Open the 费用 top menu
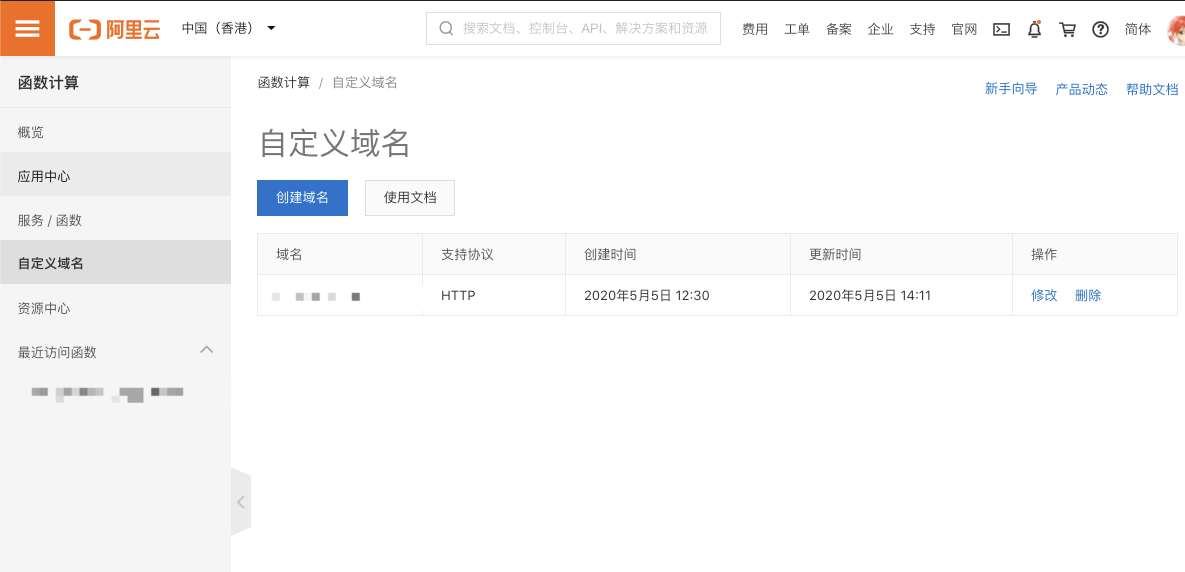Image resolution: width=1185 pixels, height=572 pixels. [755, 29]
